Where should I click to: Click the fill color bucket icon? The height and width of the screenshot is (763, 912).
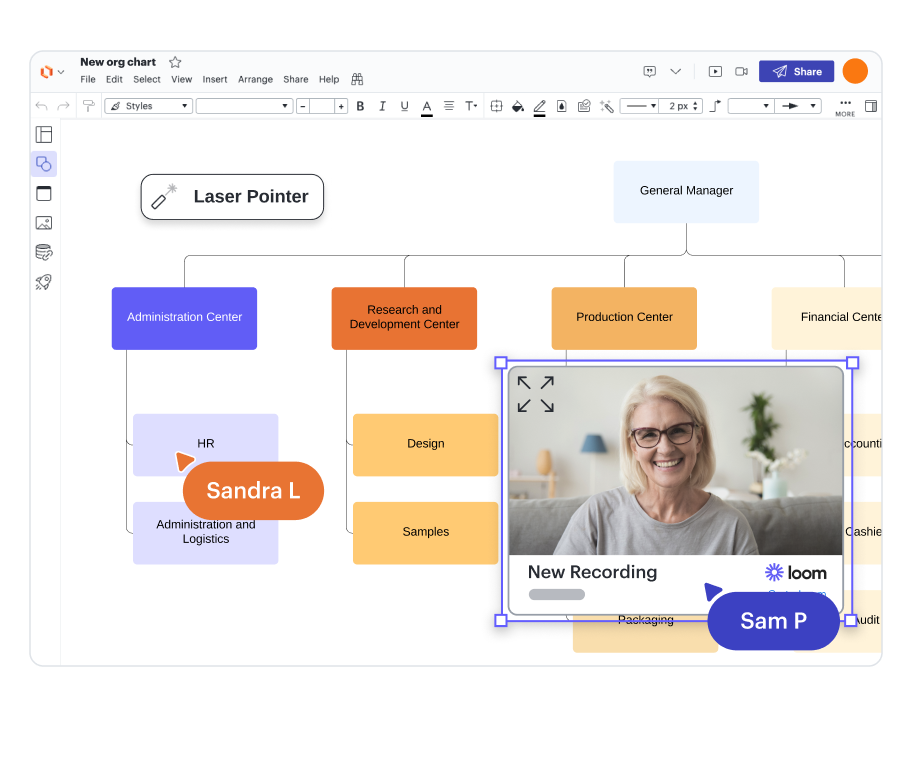(518, 106)
